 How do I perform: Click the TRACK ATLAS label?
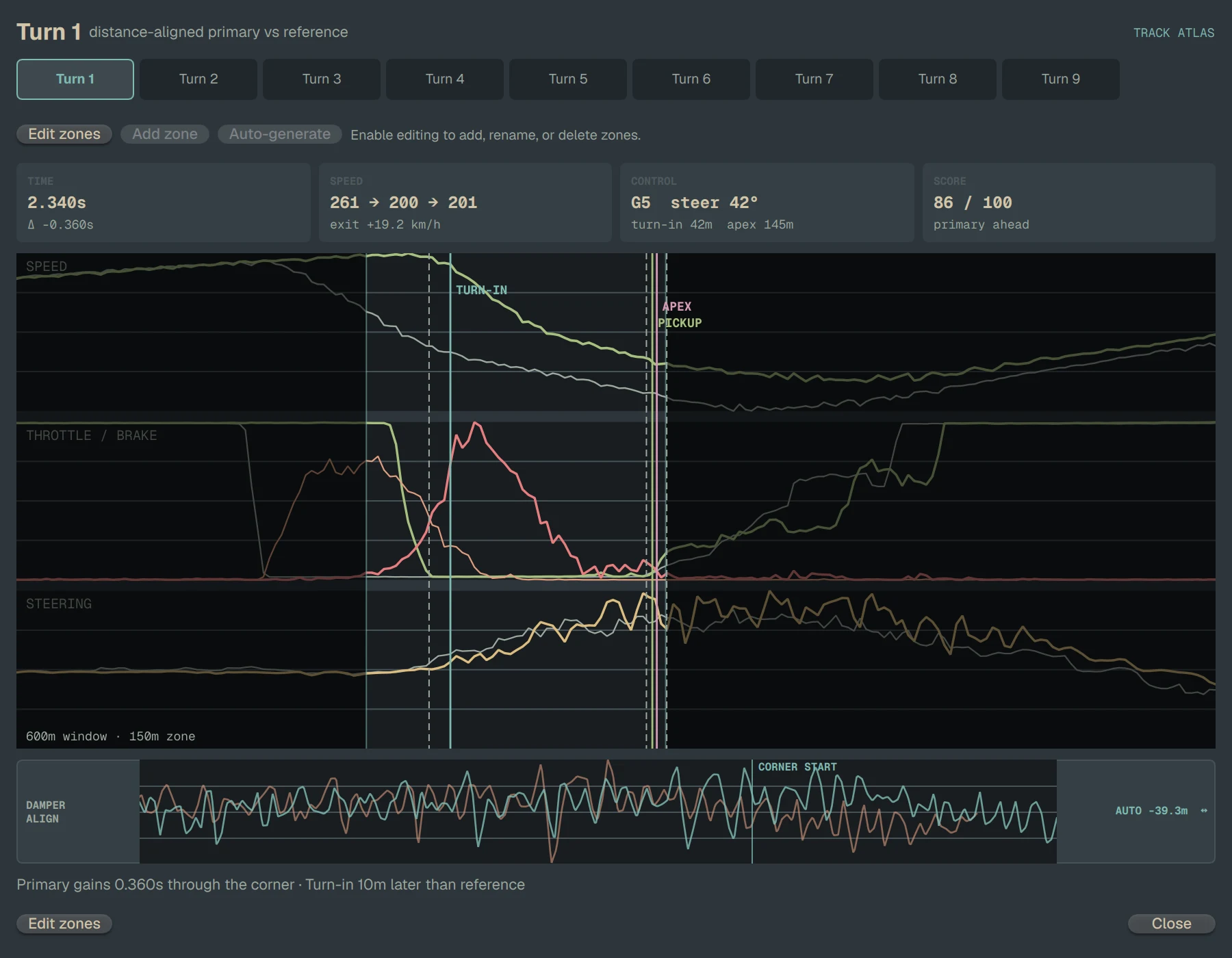1174,33
